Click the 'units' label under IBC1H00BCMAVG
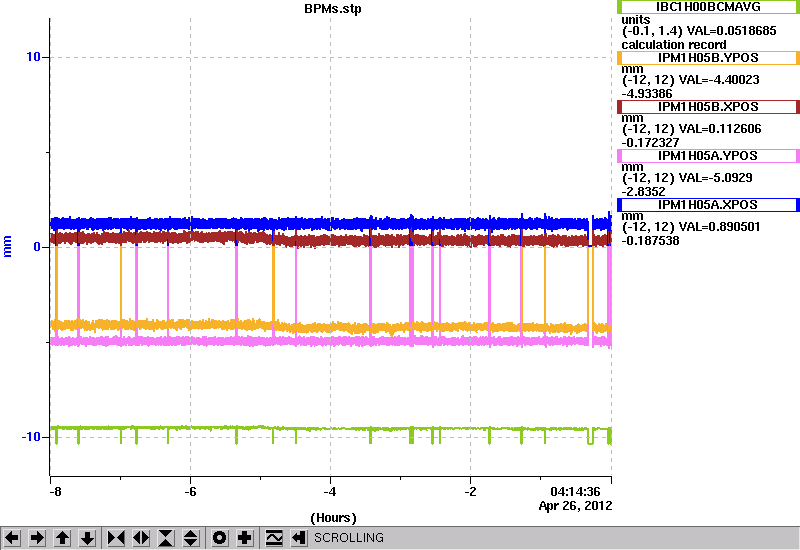This screenshot has width=800, height=550. click(636, 20)
